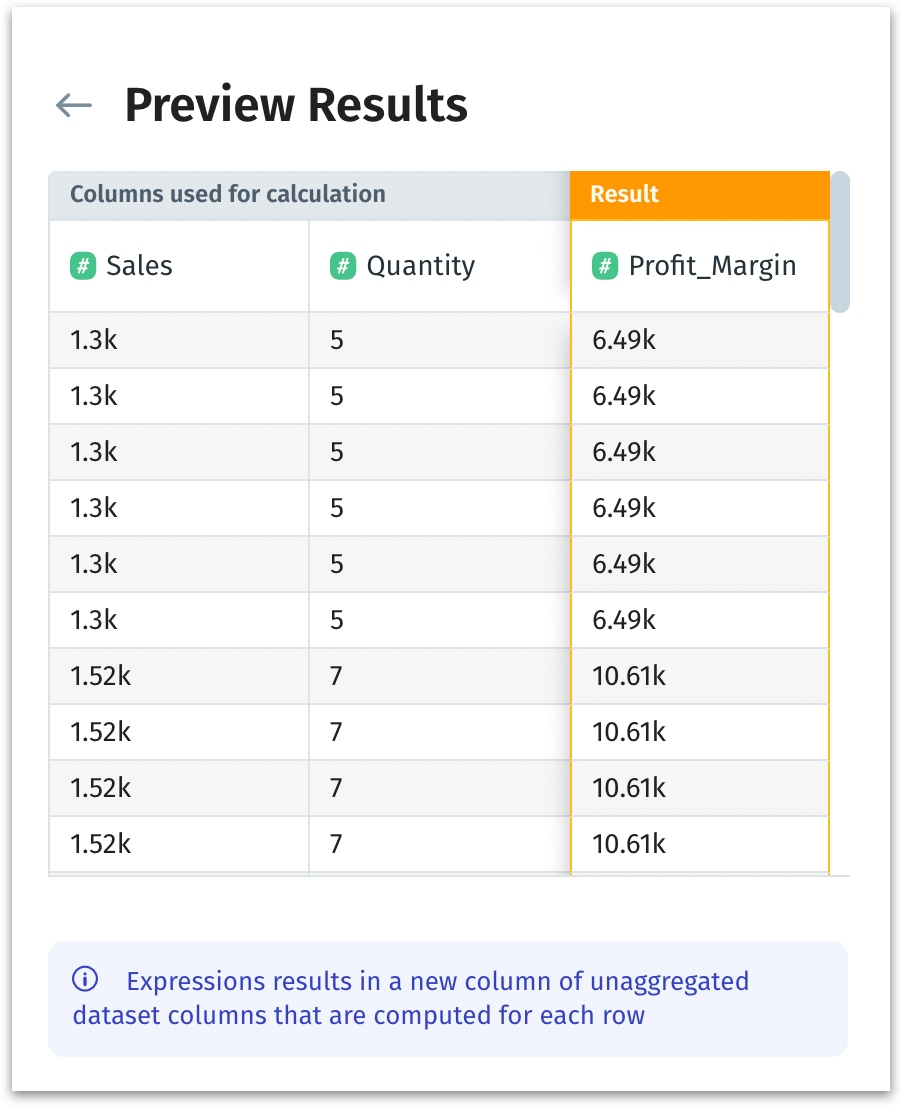
Task: Select the Sales column header
Action: 139,266
